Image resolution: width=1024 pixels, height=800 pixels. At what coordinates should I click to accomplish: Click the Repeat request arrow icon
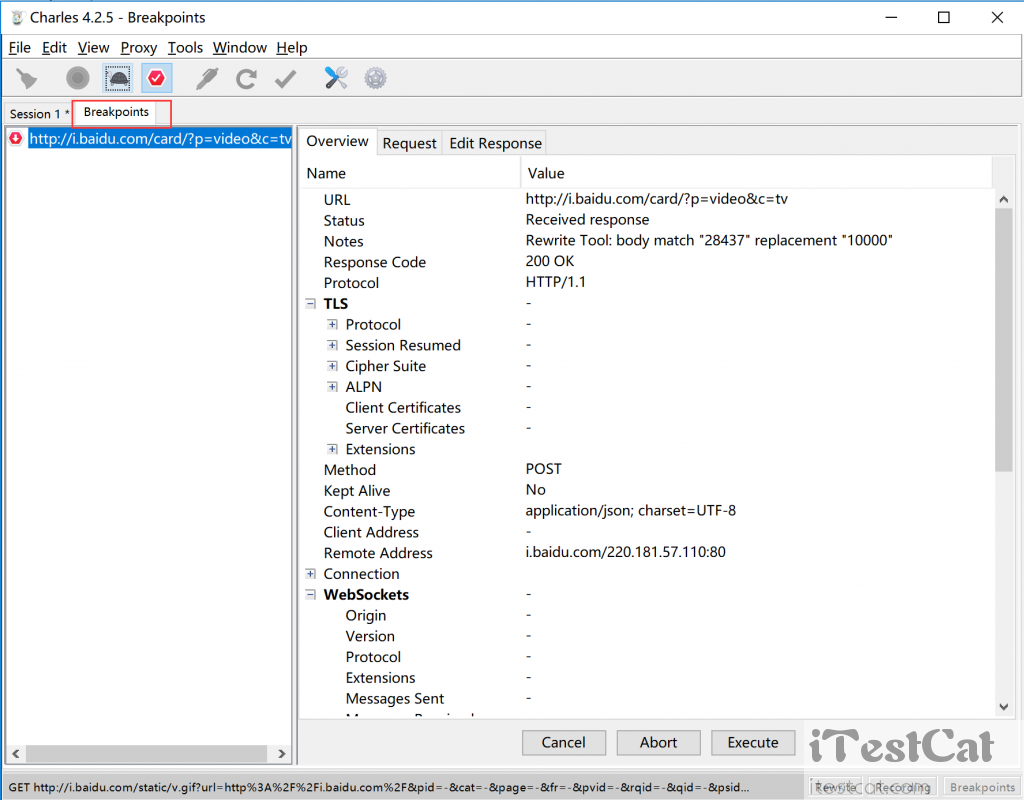point(246,79)
